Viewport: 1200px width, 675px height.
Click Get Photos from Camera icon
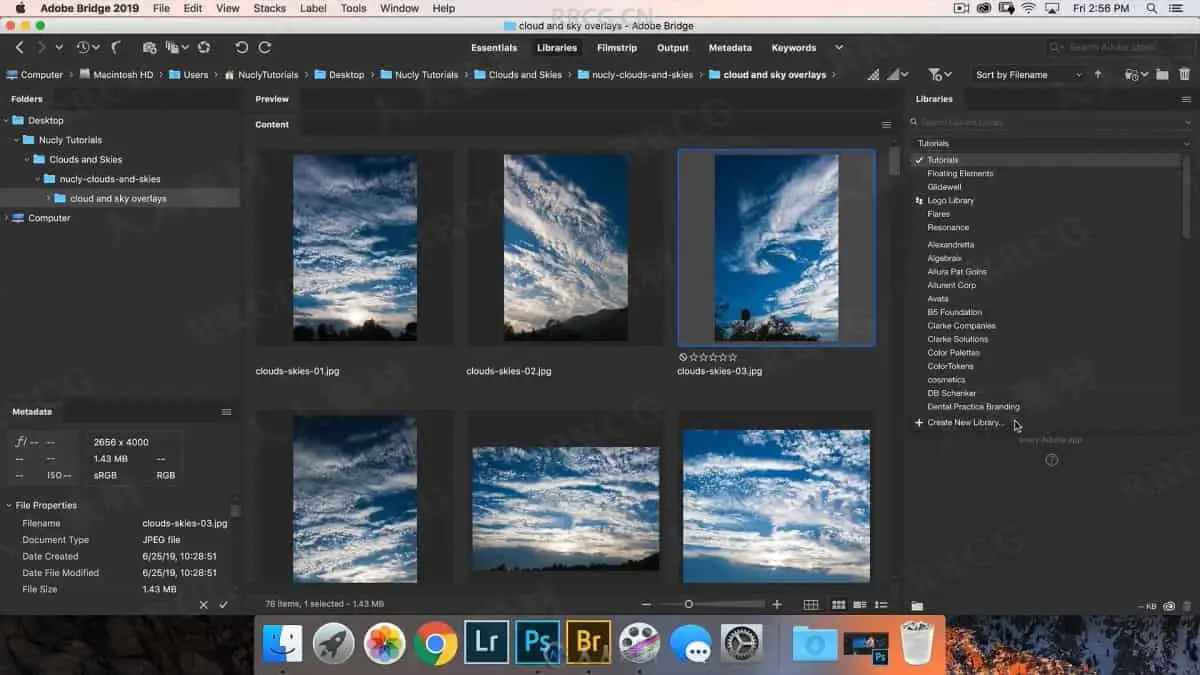[149, 47]
